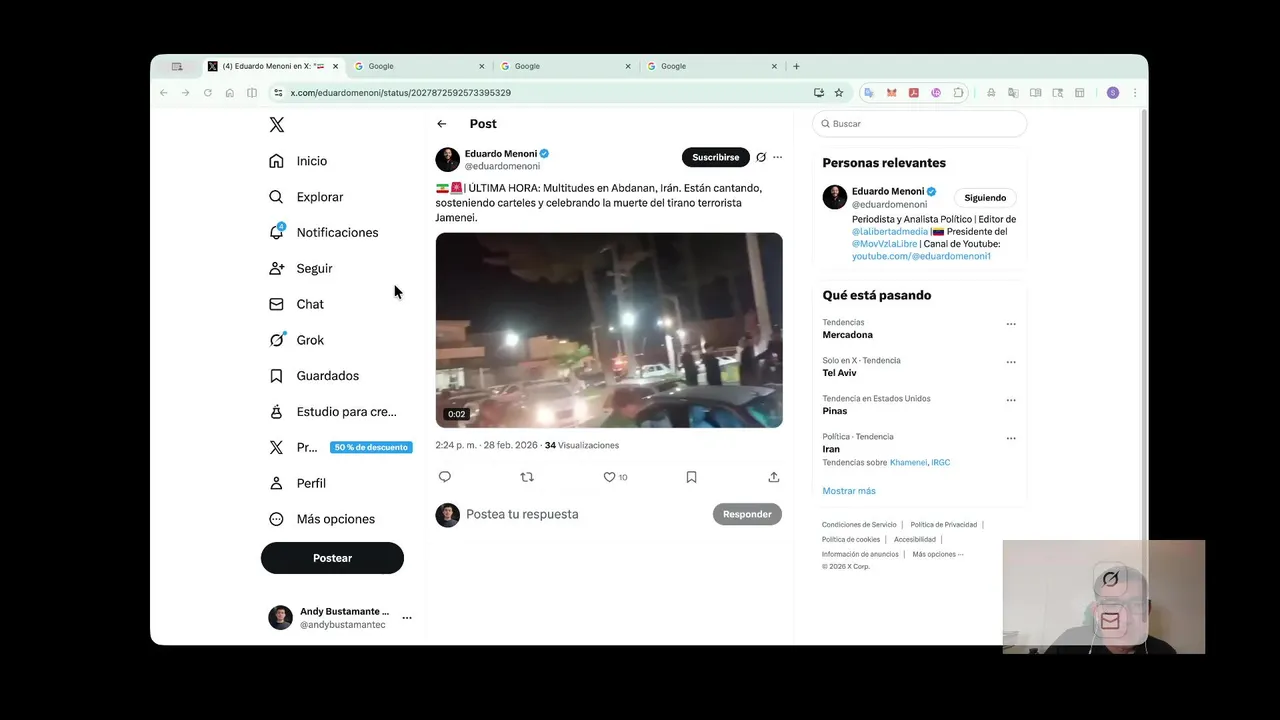Open the Seguir people page
This screenshot has width=1280, height=720.
tap(301, 268)
